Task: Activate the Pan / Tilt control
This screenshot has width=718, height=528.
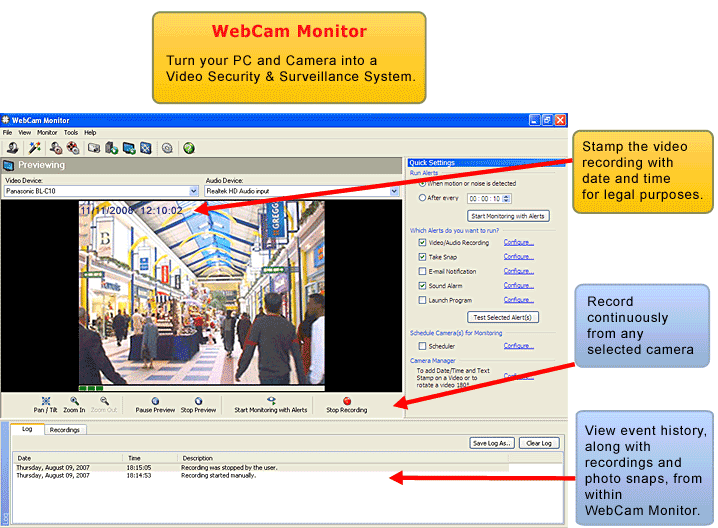Action: pyautogui.click(x=45, y=405)
